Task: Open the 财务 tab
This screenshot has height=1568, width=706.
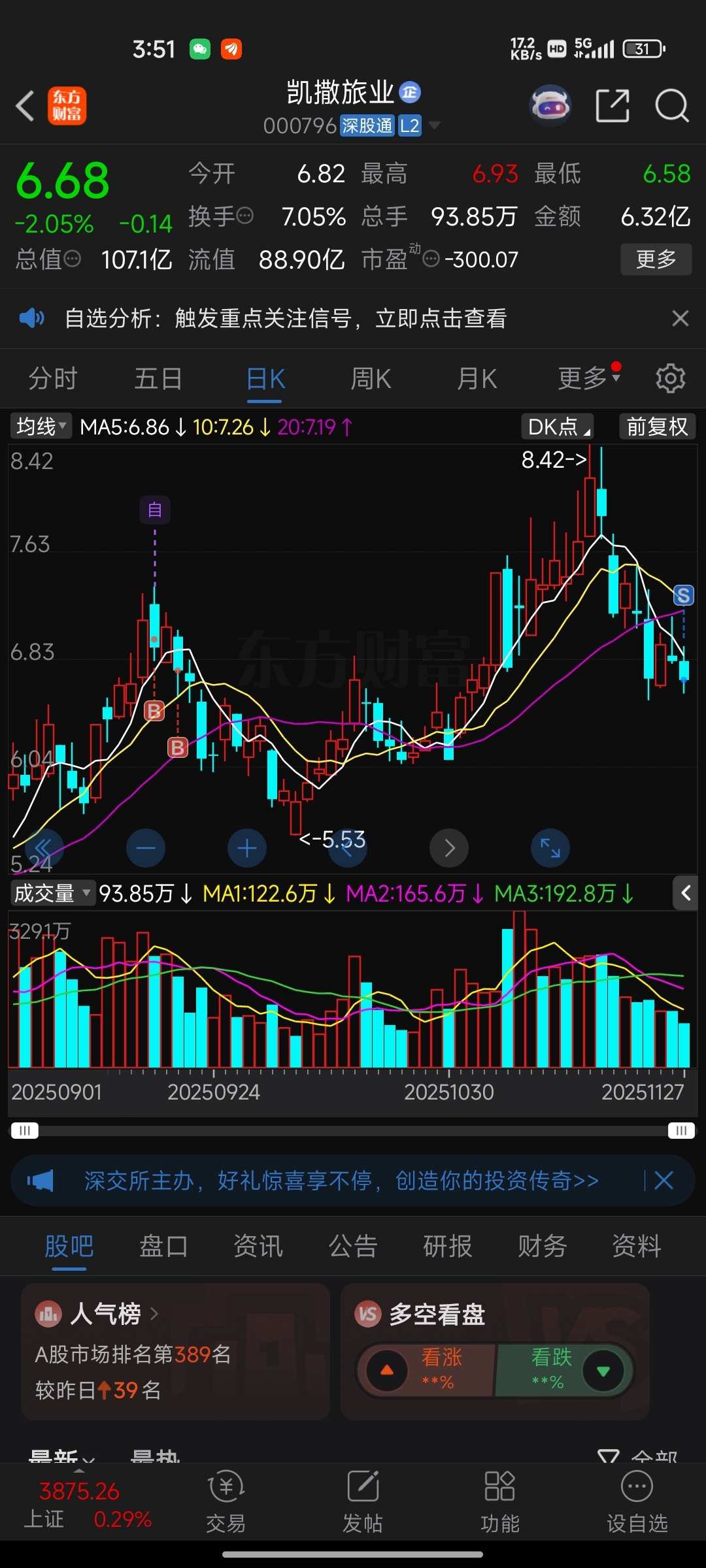Action: click(x=542, y=1246)
